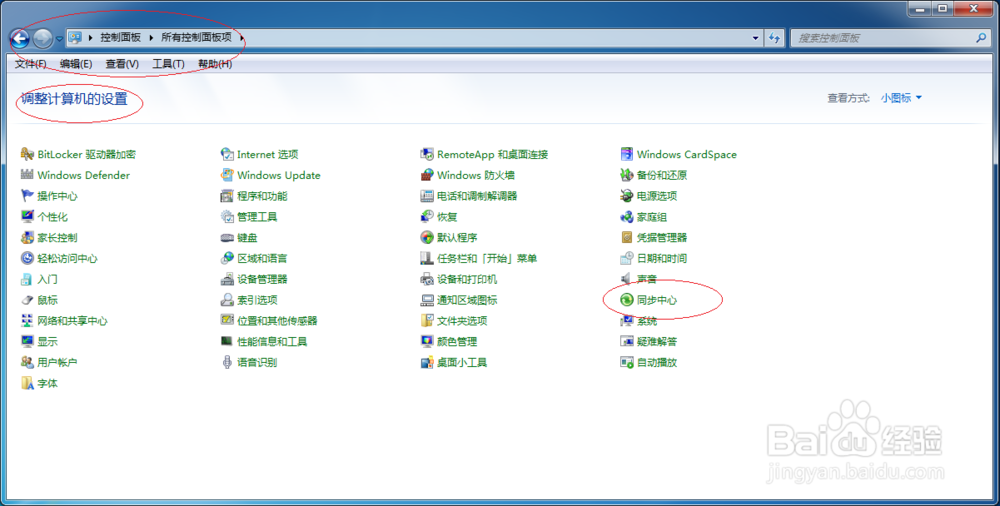Click the refresh button beside address bar
The image size is (1000, 506).
click(774, 38)
